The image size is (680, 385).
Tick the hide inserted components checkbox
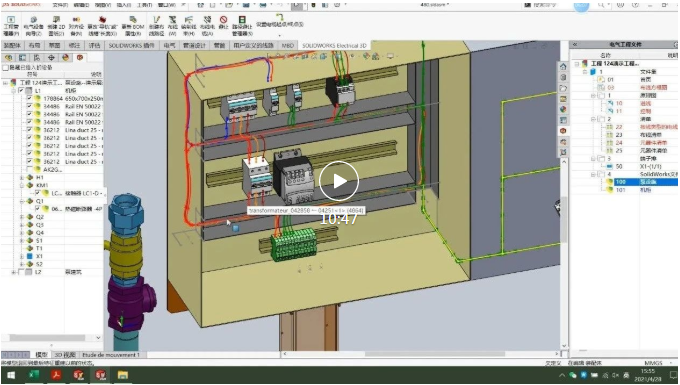click(x=6, y=68)
